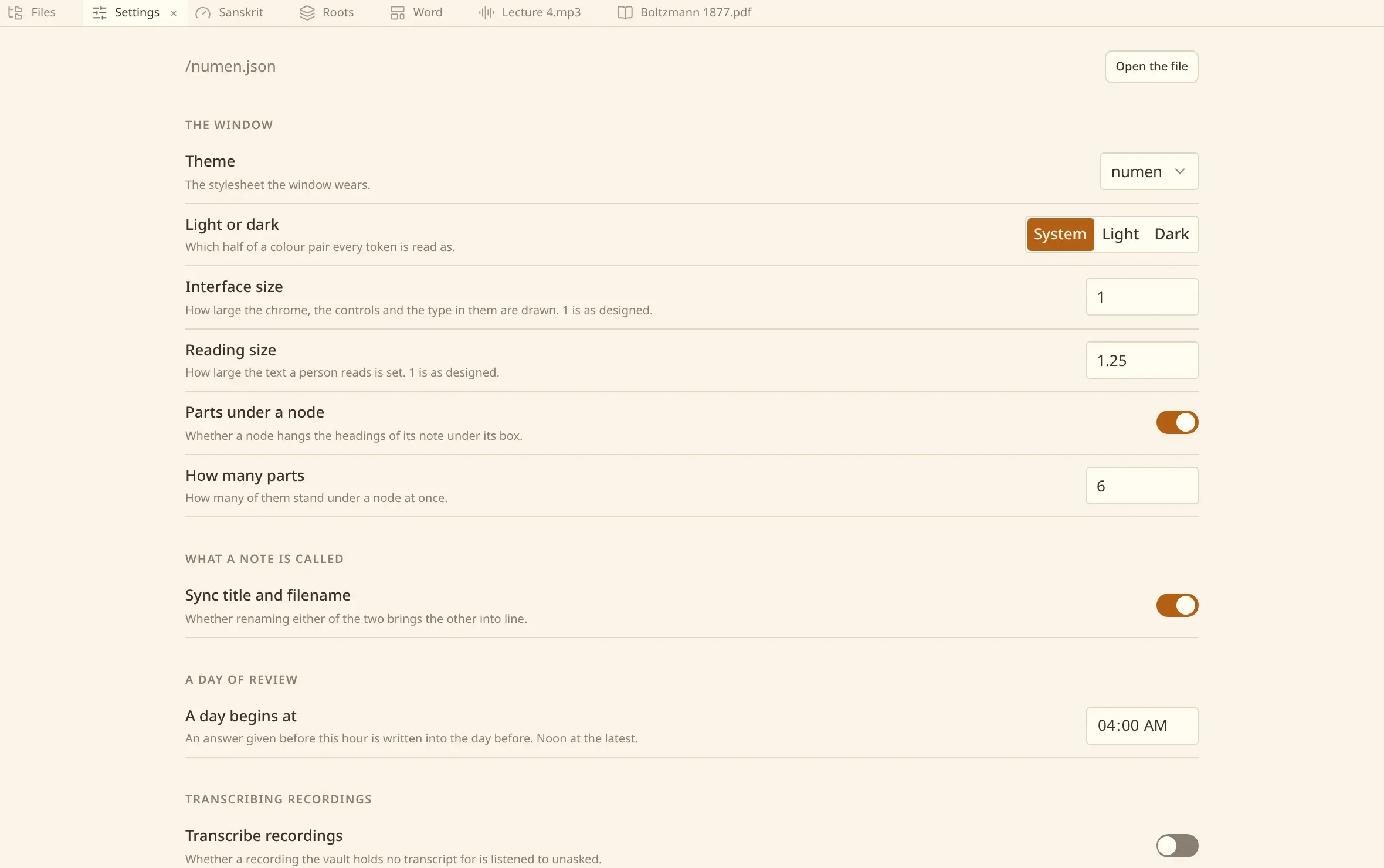Click the Theme chevron arrow

(1180, 171)
